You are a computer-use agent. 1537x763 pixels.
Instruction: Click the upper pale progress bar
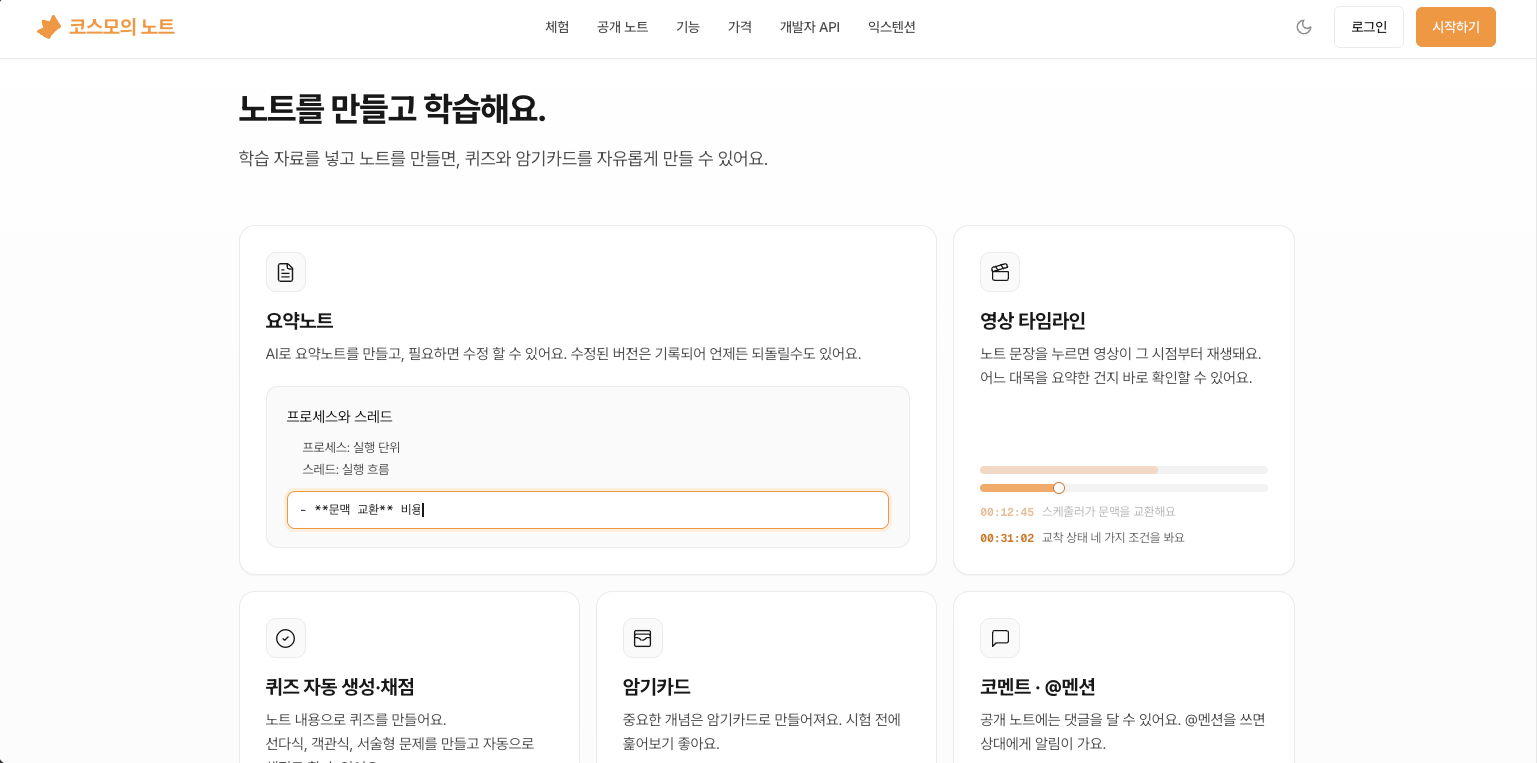[1124, 470]
